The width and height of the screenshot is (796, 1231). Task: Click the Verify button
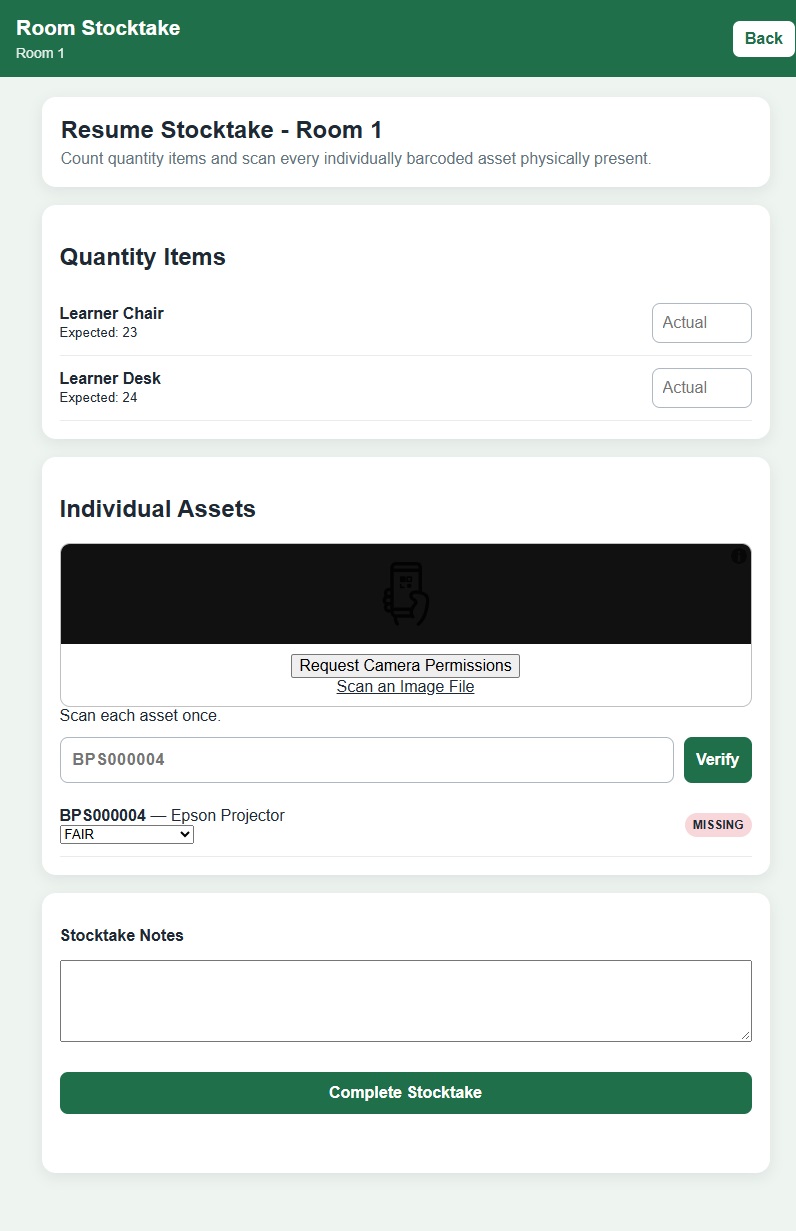tap(717, 760)
